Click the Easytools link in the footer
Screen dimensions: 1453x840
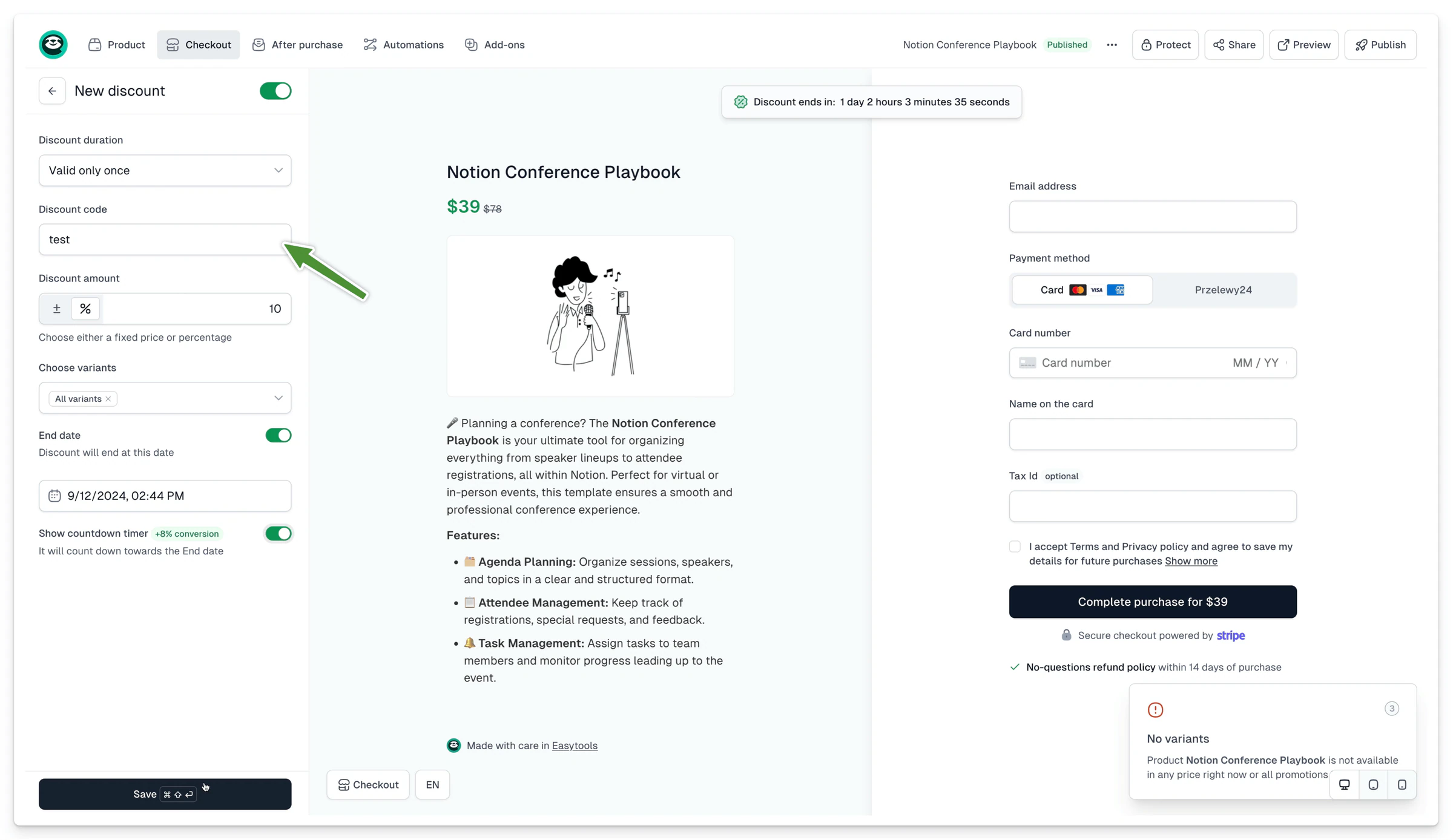pyautogui.click(x=575, y=746)
